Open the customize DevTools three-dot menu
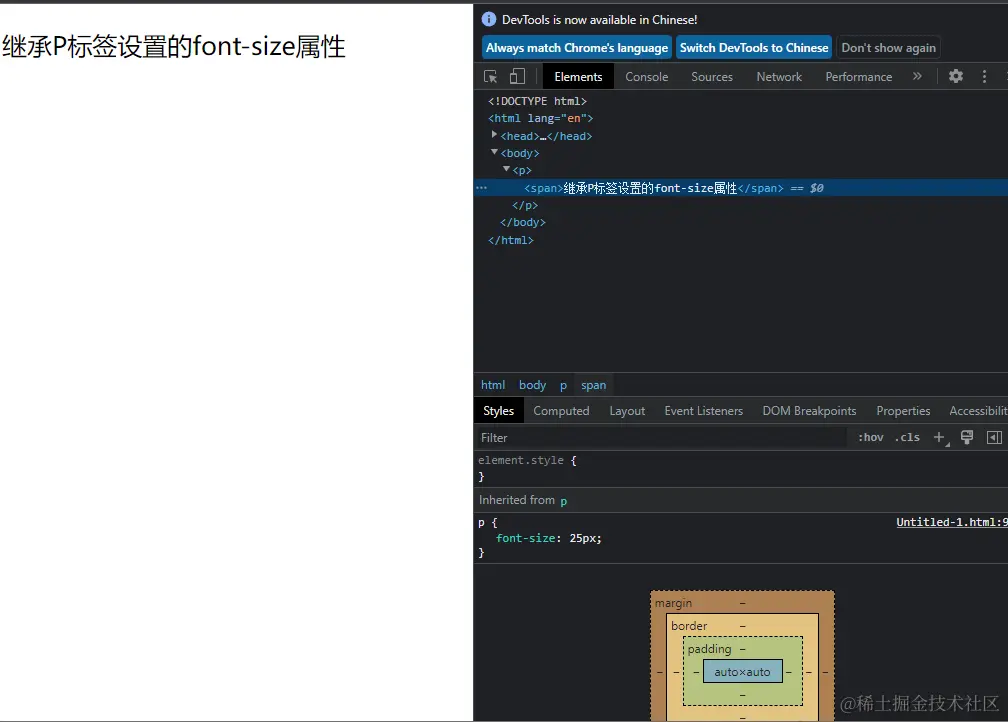Viewport: 1008px width, 722px height. click(x=983, y=76)
